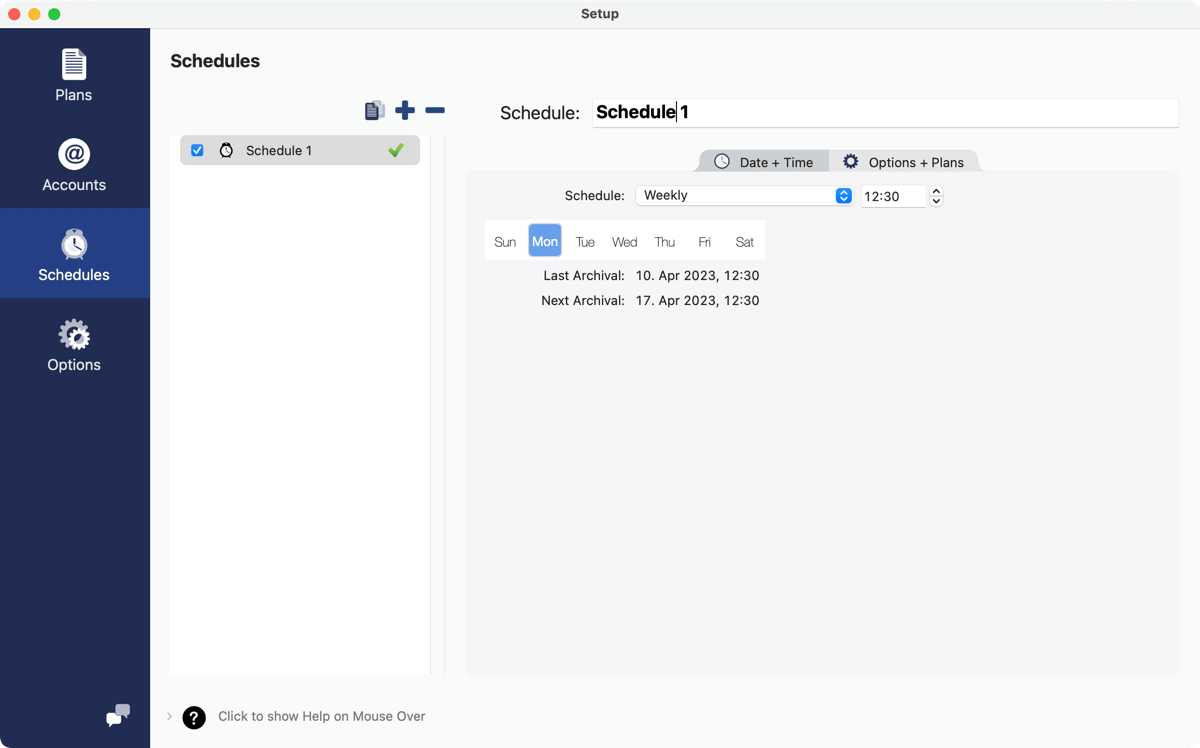Click the 12:30 time field
Viewport: 1200px width, 748px height.
(x=893, y=197)
